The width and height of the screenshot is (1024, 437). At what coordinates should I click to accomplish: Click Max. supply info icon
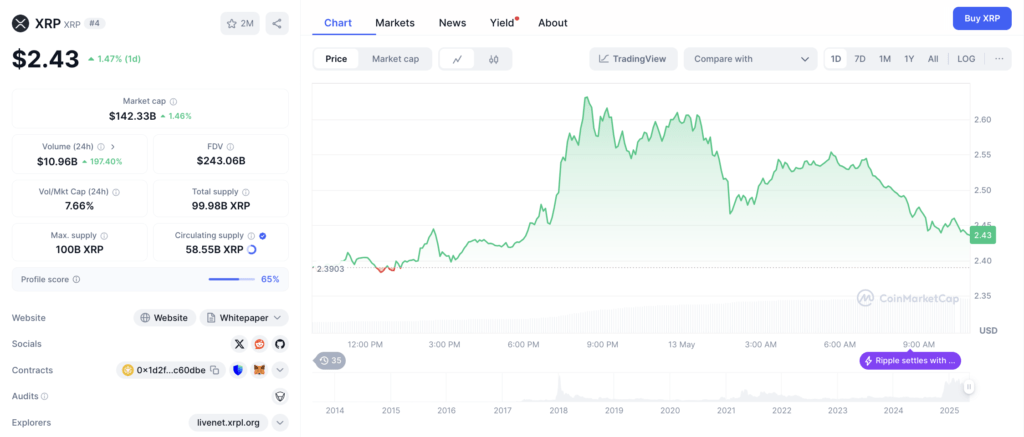click(x=104, y=236)
